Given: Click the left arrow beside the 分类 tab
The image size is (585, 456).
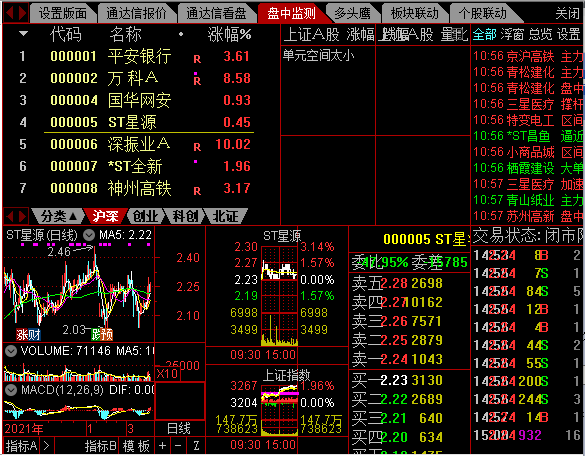Looking at the screenshot, I should (9, 216).
